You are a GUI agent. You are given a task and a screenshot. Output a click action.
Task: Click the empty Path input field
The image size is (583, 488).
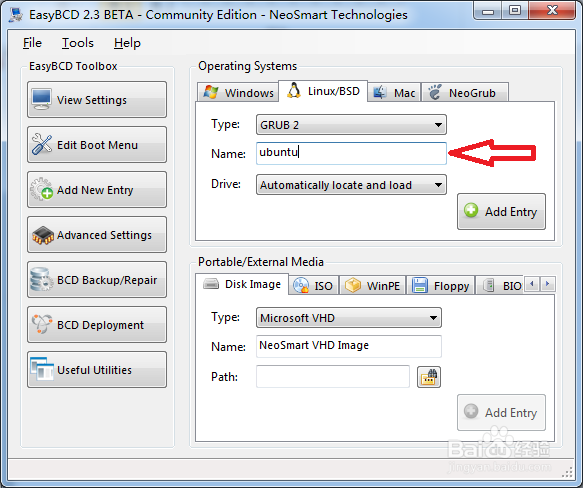(333, 376)
